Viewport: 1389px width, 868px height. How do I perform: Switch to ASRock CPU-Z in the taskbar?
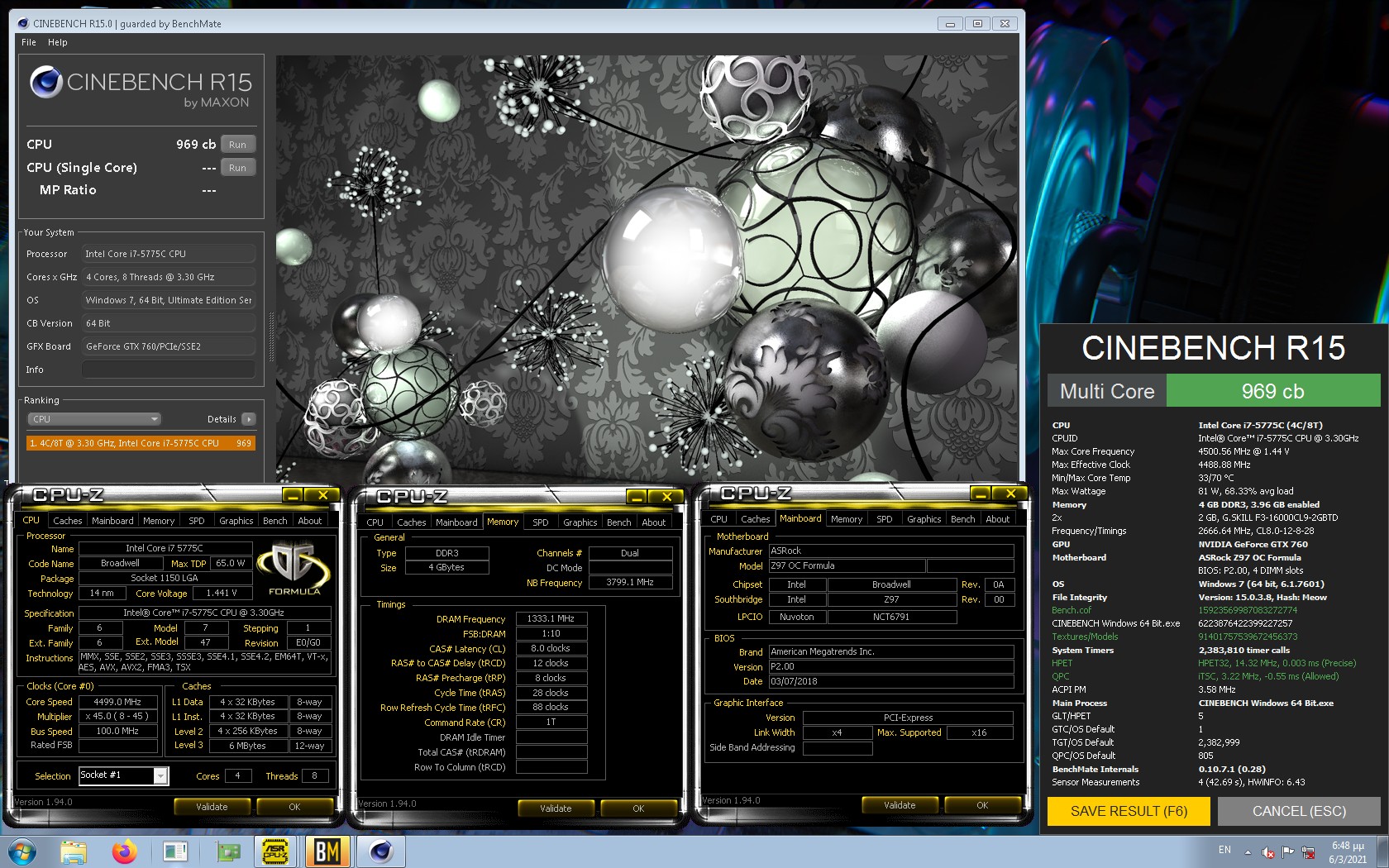click(275, 851)
